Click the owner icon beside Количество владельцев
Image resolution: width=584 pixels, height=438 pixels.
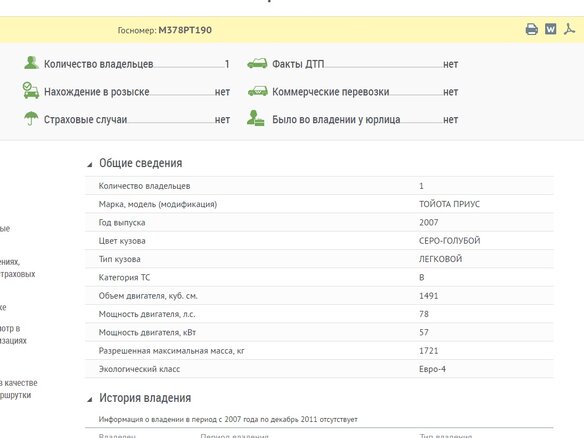[31, 63]
